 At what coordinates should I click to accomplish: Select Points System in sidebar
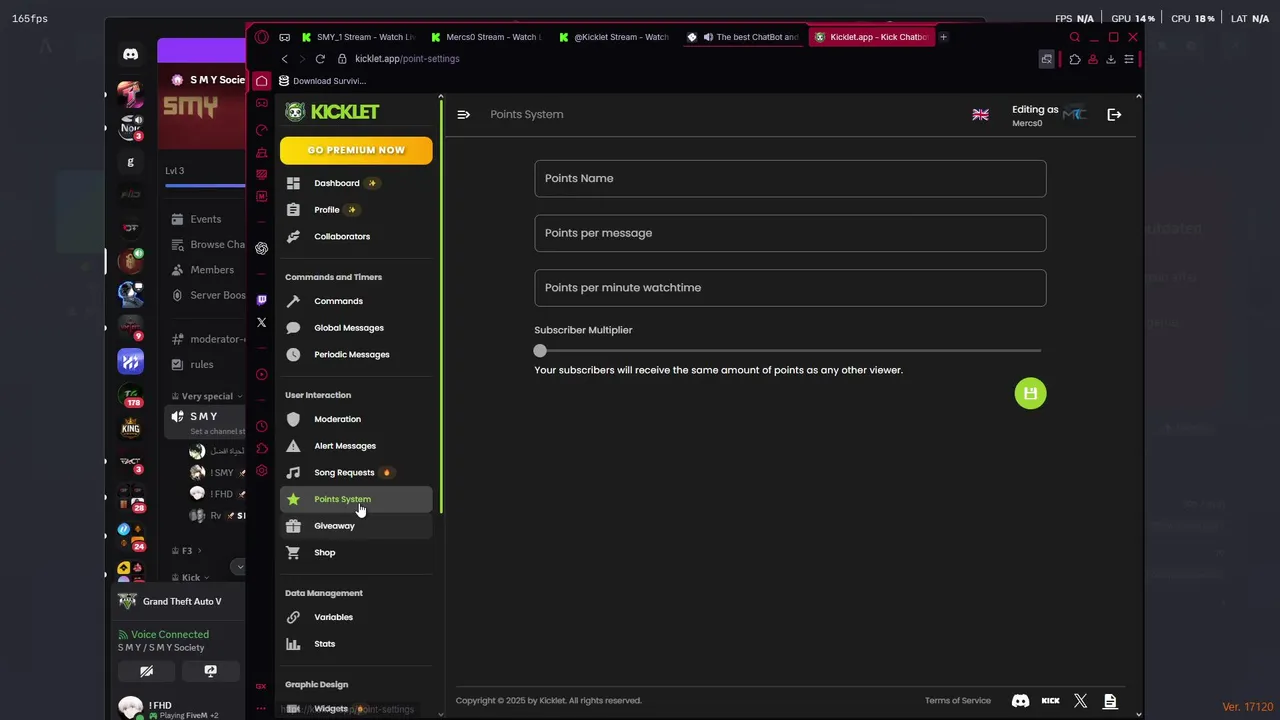click(x=356, y=499)
